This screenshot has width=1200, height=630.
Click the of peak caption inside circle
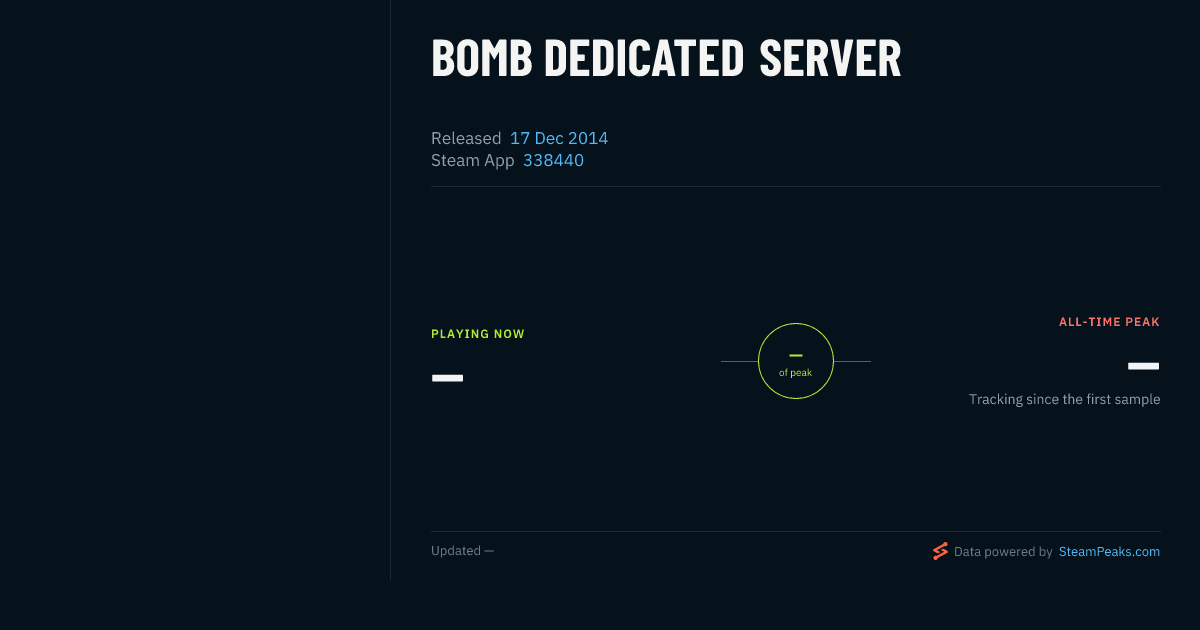pyautogui.click(x=796, y=373)
